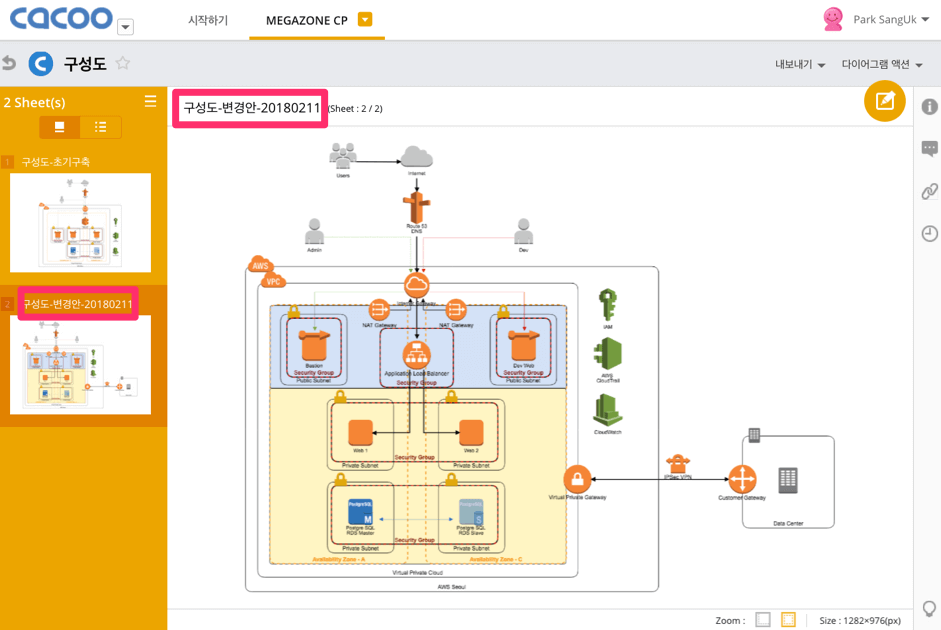Open the history clock icon

tap(929, 233)
